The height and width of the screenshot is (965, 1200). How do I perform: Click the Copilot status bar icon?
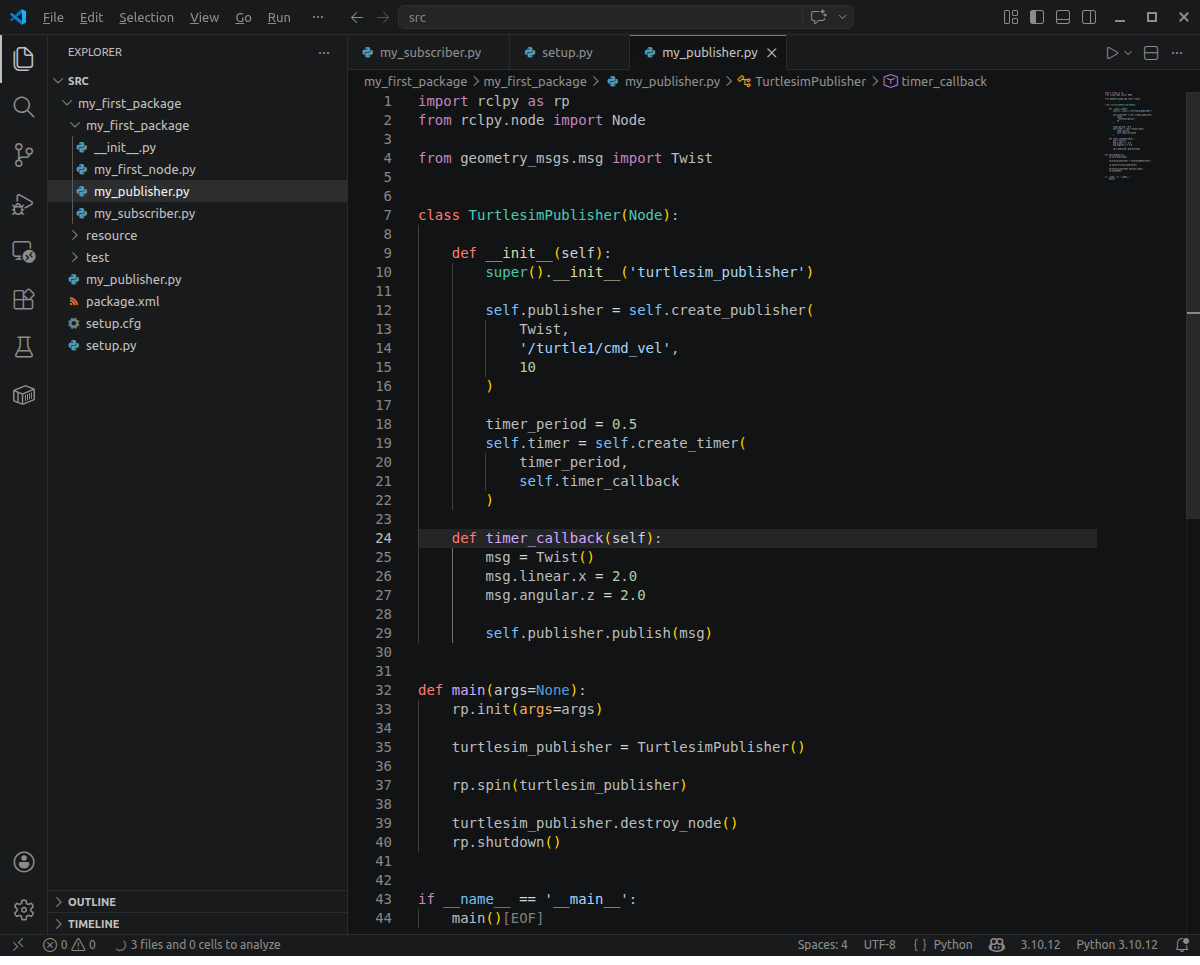click(x=996, y=944)
